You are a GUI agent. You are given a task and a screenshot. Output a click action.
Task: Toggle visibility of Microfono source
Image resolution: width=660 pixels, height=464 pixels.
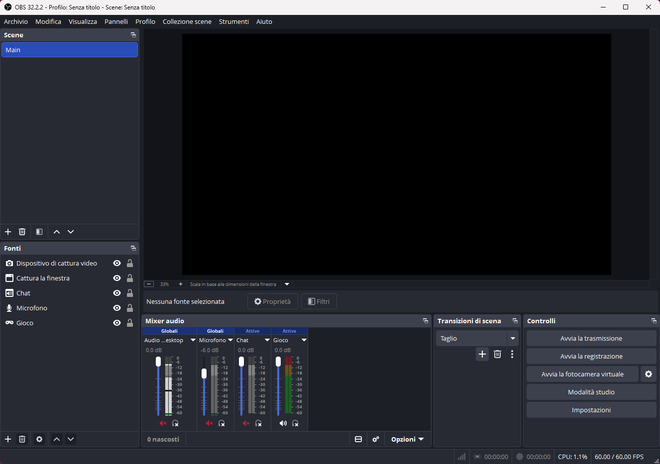point(117,308)
